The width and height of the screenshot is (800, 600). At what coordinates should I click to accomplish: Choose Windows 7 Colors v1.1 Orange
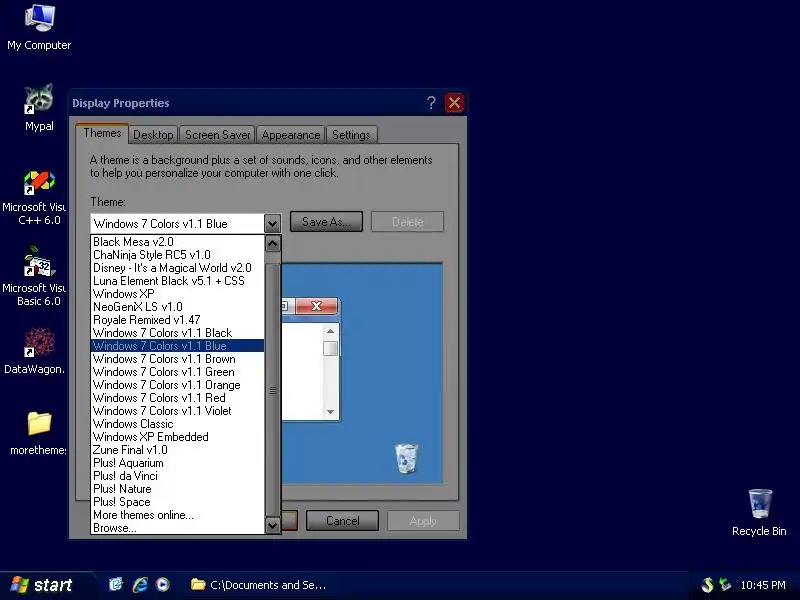click(x=177, y=385)
